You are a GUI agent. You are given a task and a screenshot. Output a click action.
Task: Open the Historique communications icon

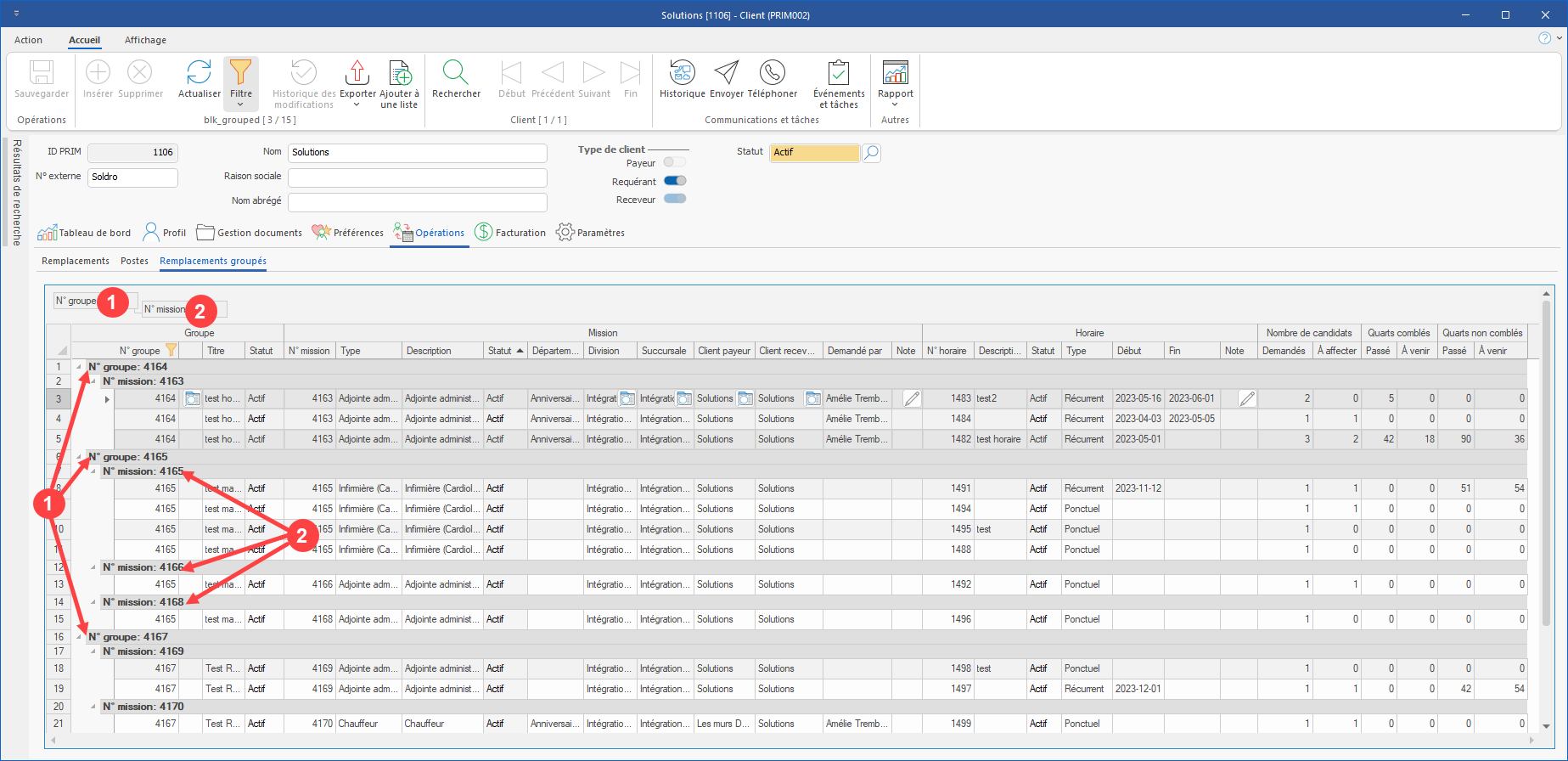(x=682, y=74)
